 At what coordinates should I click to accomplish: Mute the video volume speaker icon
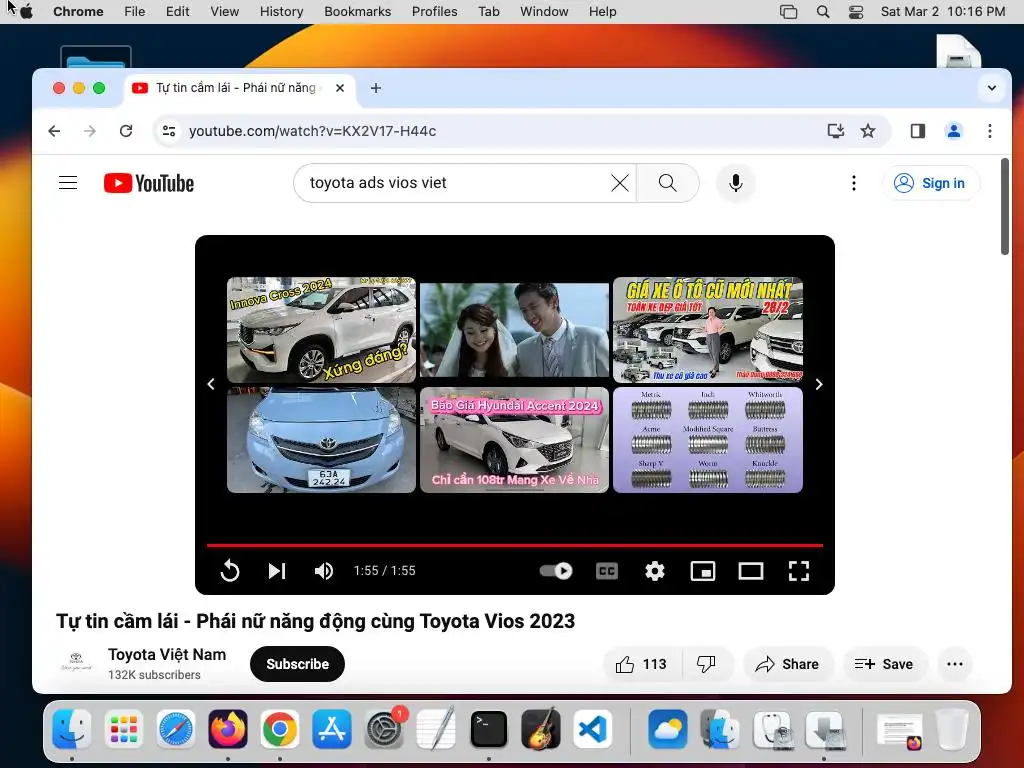coord(324,571)
